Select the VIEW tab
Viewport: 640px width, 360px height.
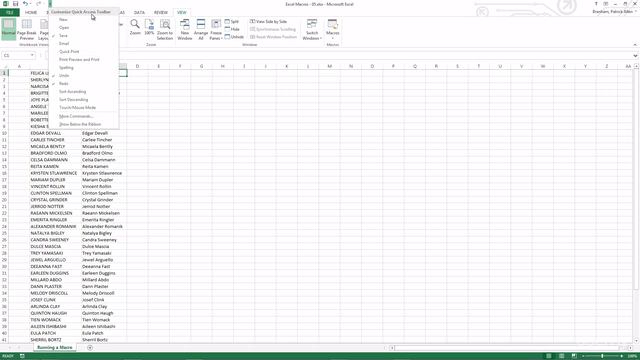182,13
